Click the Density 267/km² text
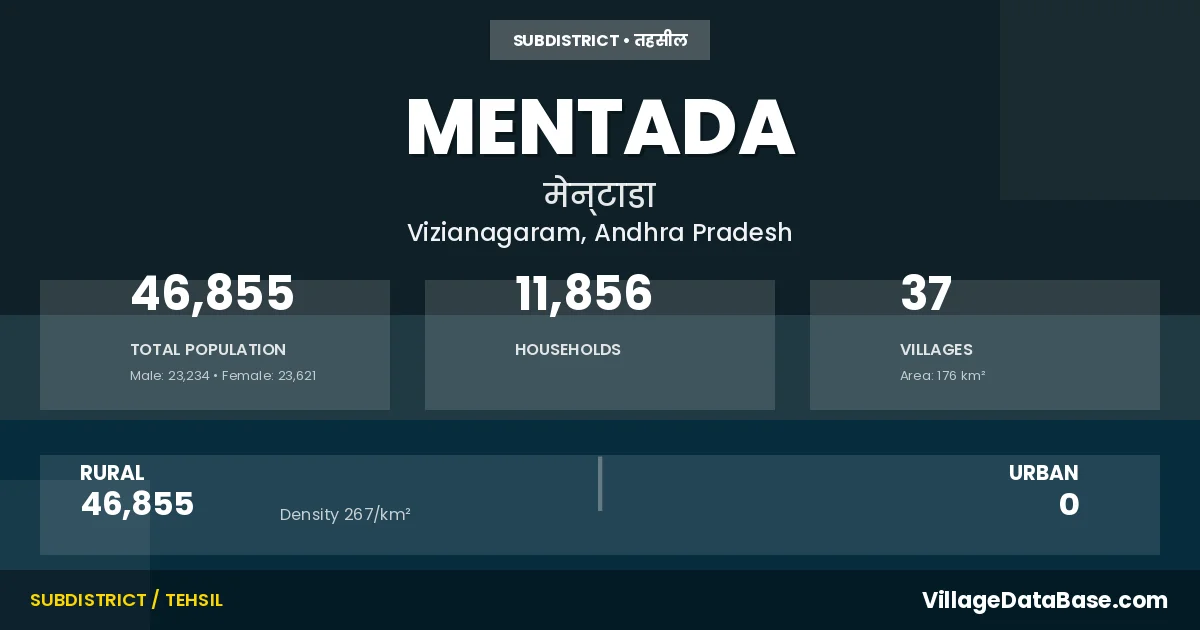1200x630 pixels. 345,515
